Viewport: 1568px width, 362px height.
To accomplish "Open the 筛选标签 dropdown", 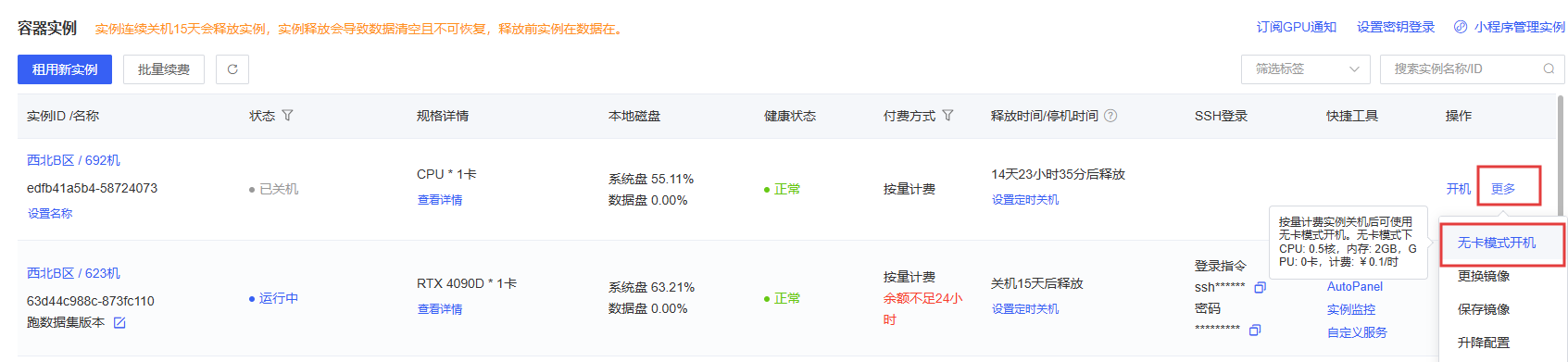I will (x=1305, y=69).
